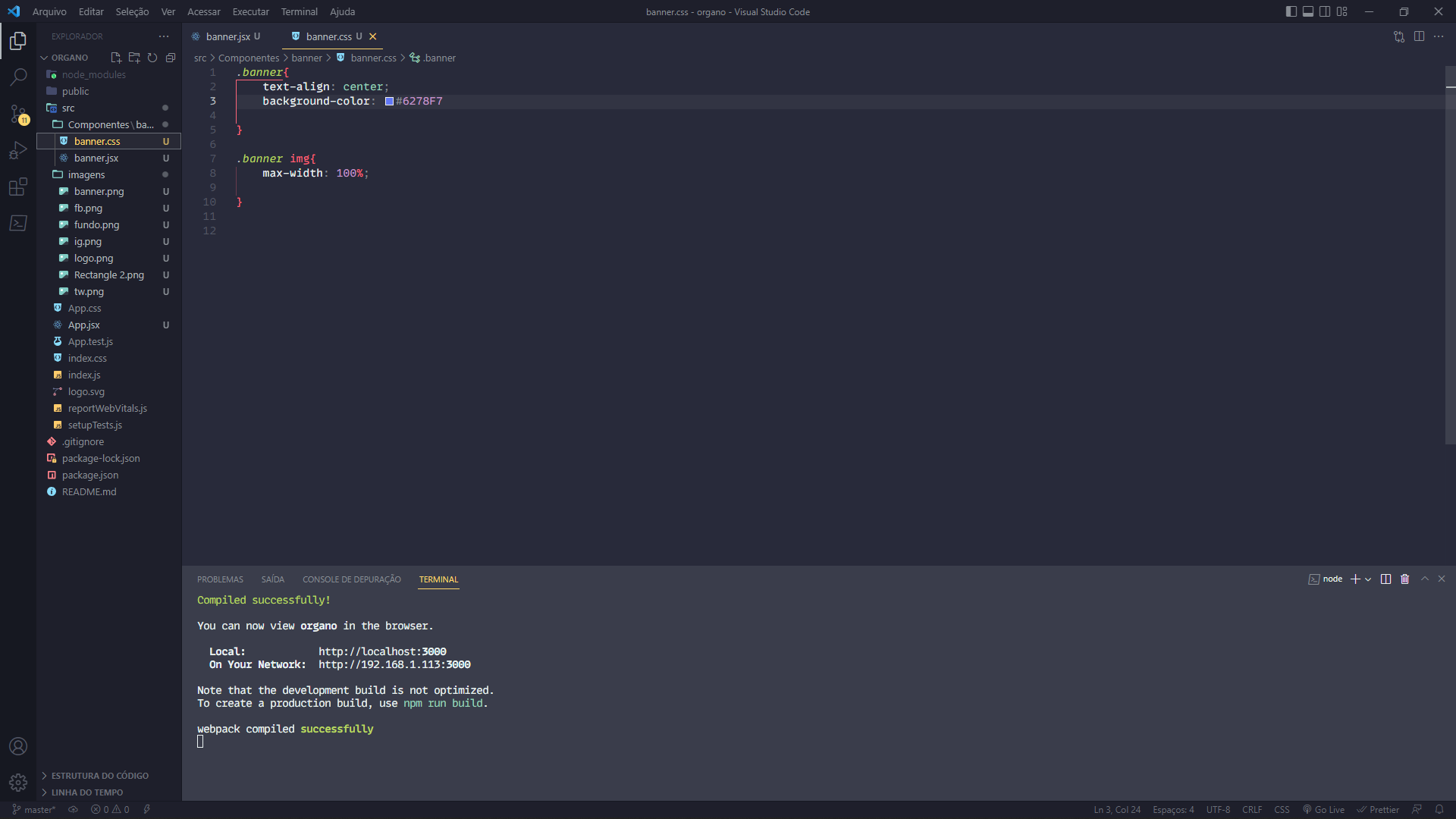
Task: Collapse the imagens folder
Action: pos(108,174)
